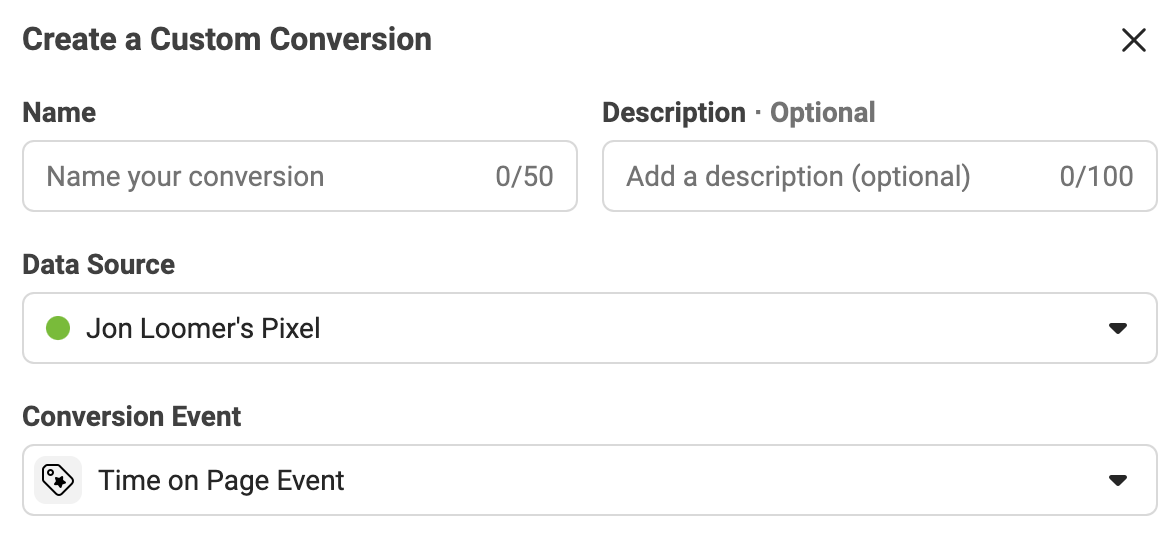Click the Time on Page Event text
Screen dimensions: 1174x546
221,481
